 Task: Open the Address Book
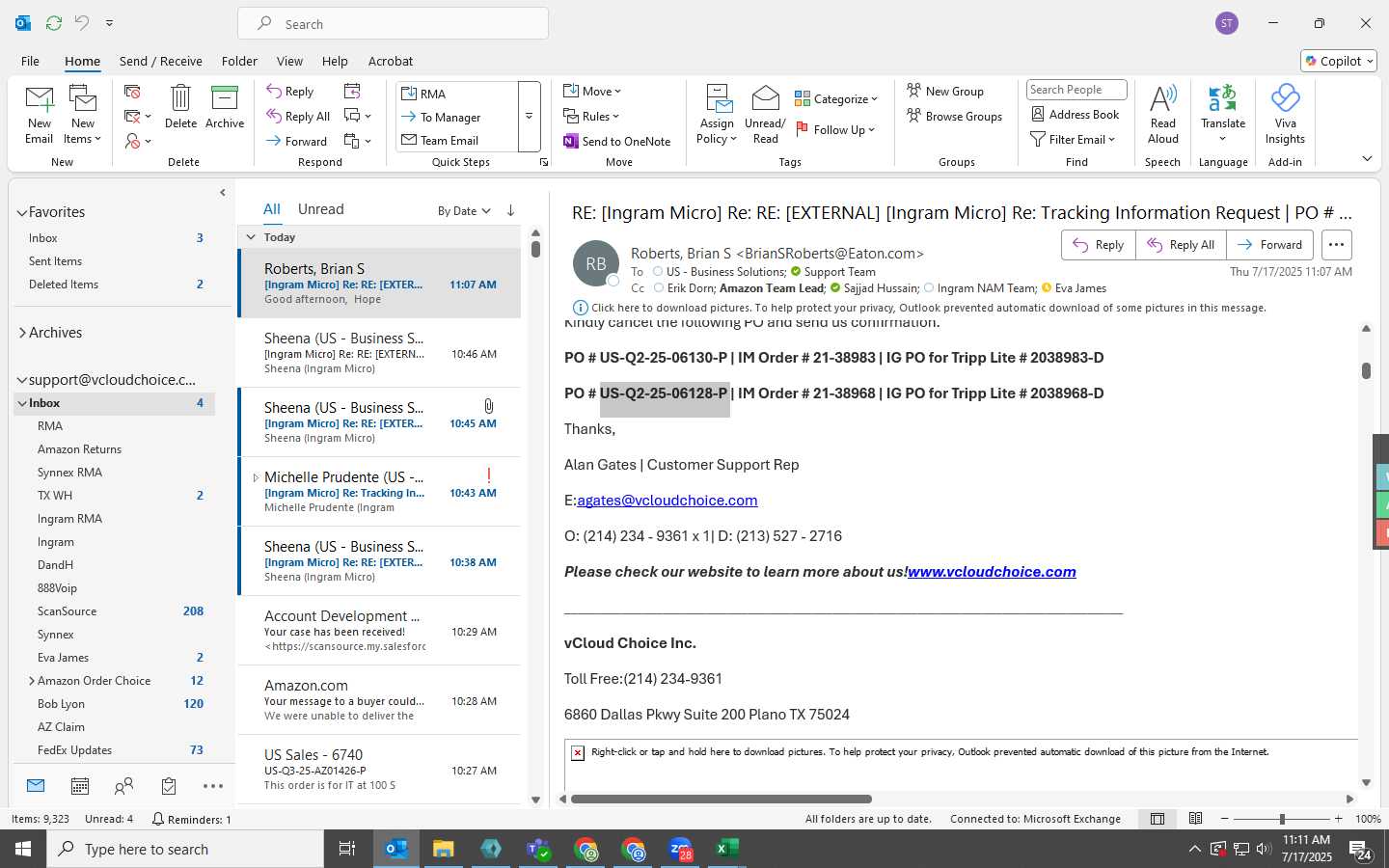pyautogui.click(x=1076, y=114)
